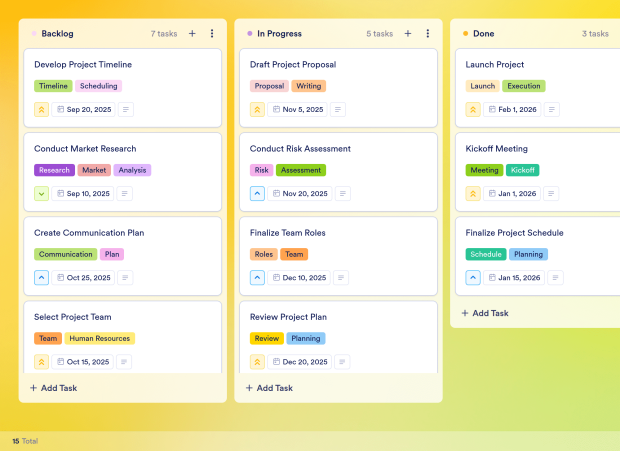Open description icon on Kickoff Meeting card
This screenshot has height=451, width=620.
551,194
